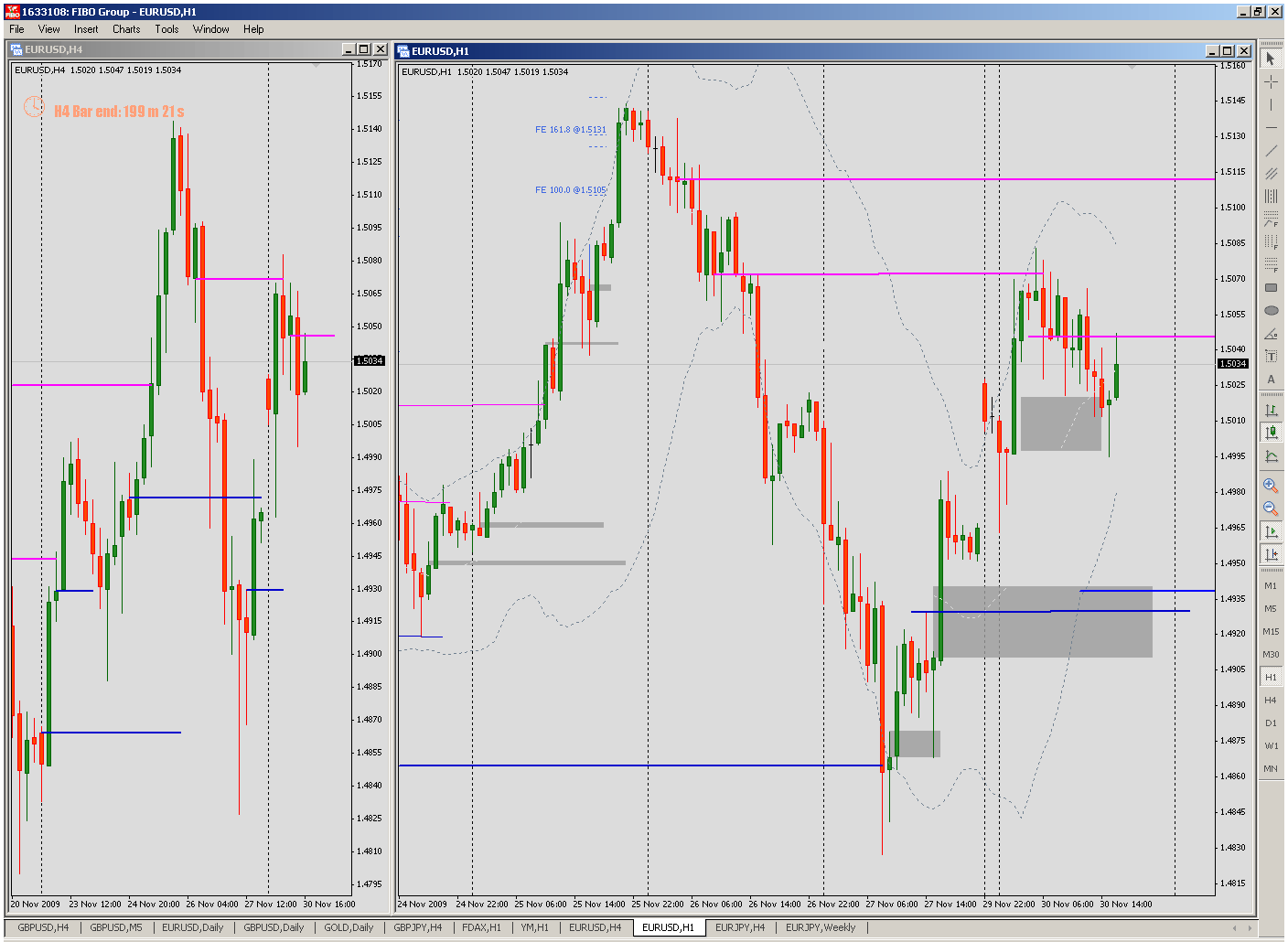Click the MN timeframe button
1288x942 pixels.
1271,768
